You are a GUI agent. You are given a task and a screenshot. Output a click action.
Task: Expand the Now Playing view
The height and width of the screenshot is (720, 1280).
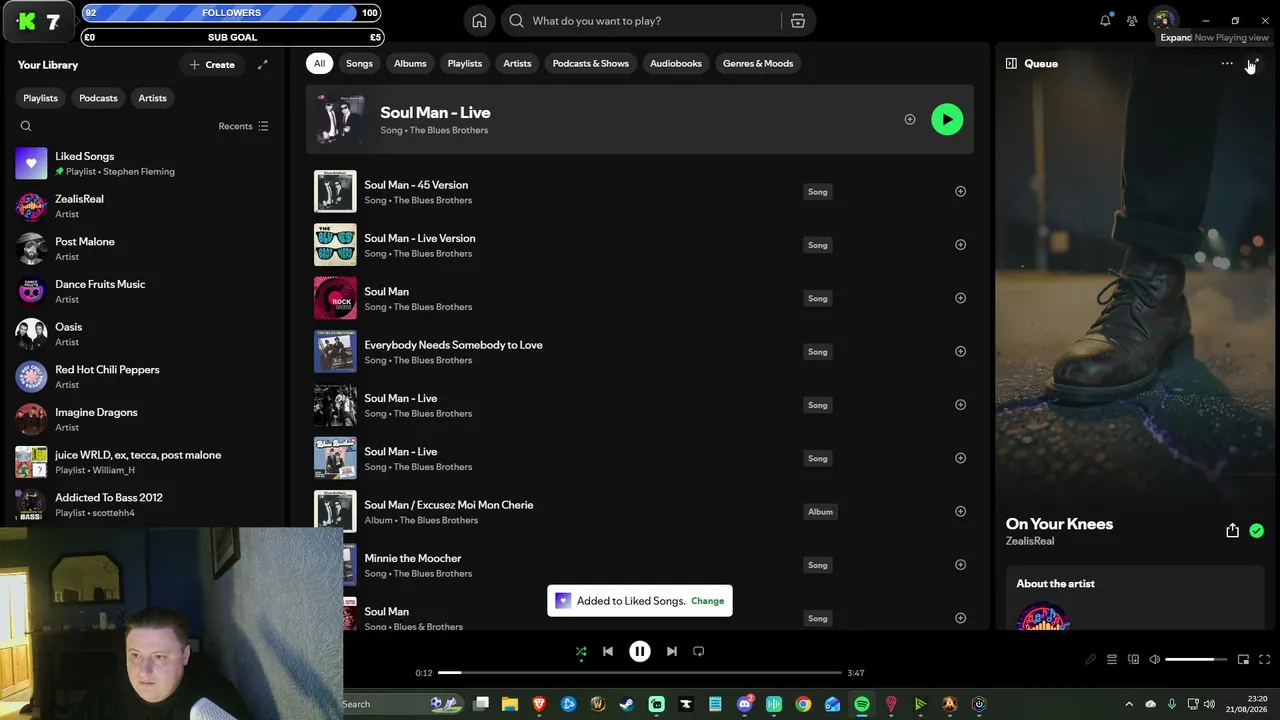pos(1254,63)
